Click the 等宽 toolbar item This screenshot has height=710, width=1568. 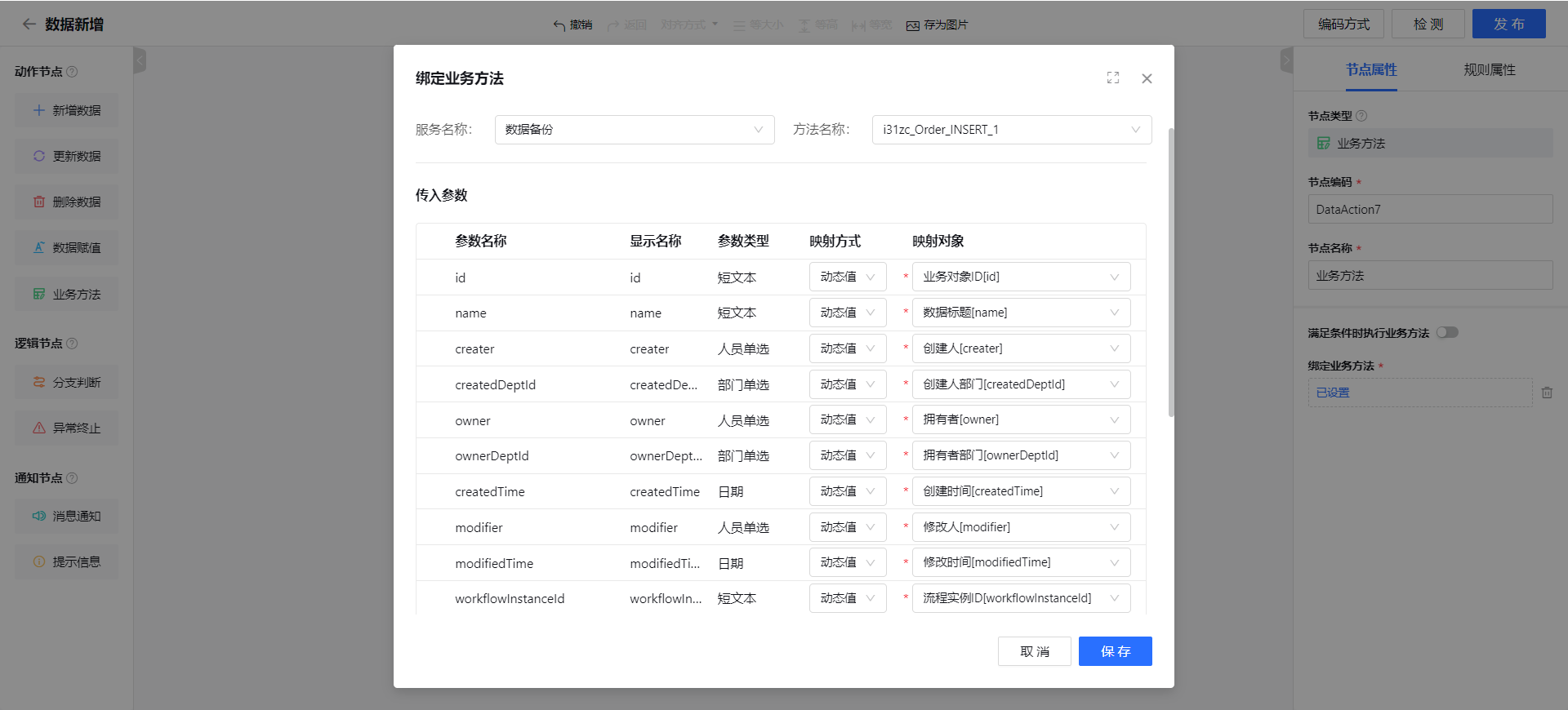(871, 25)
